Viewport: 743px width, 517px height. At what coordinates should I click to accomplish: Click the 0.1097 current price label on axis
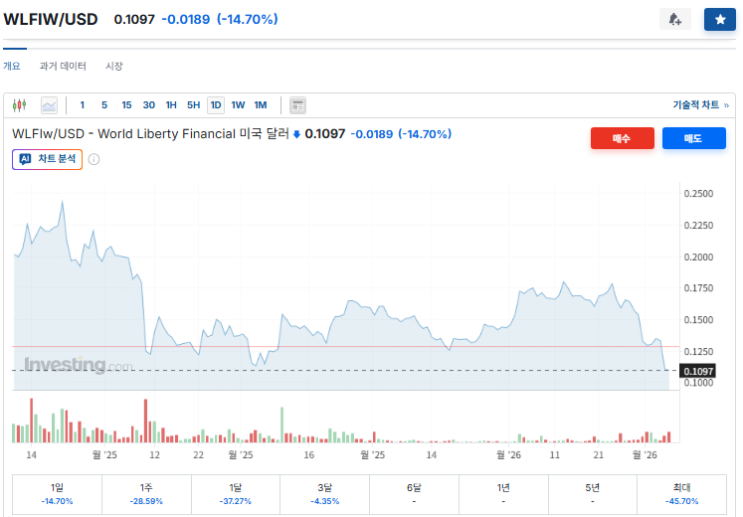(x=698, y=371)
